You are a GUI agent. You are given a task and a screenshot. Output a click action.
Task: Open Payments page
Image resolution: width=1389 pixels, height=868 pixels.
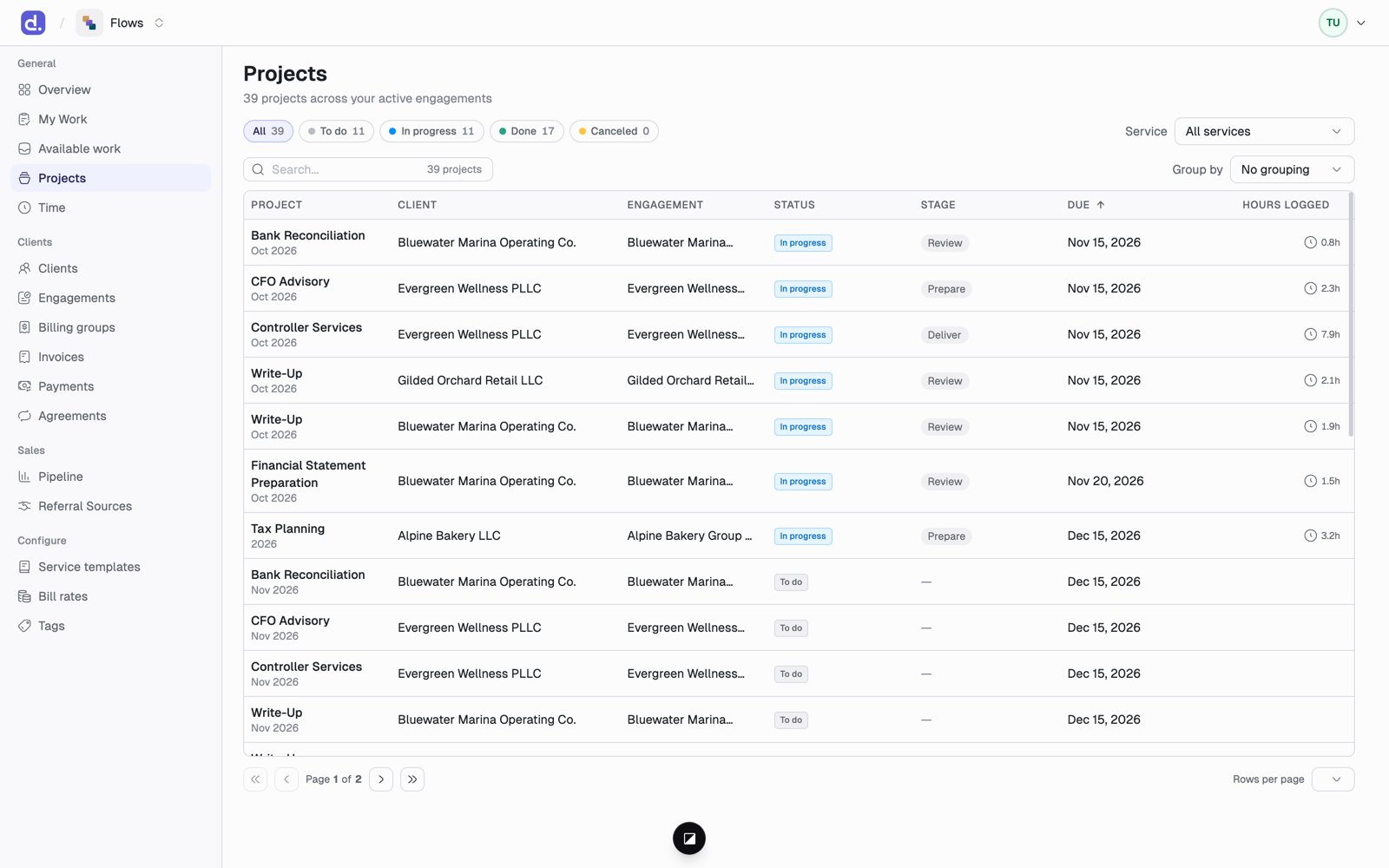(111, 386)
